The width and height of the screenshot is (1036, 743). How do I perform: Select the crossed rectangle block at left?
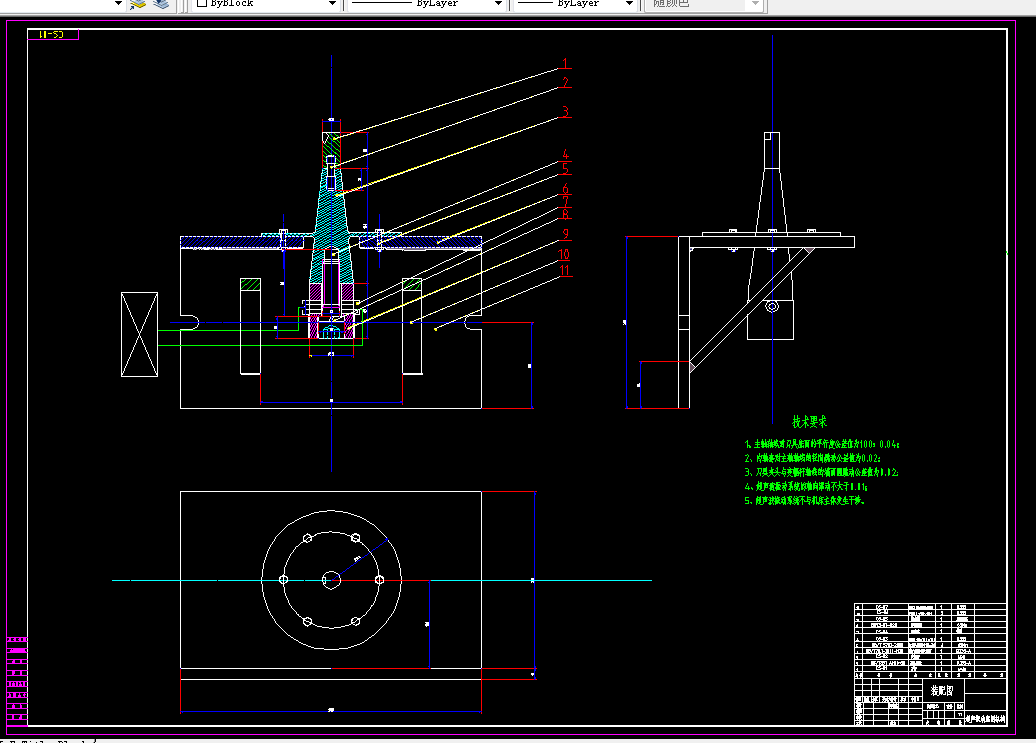(139, 335)
